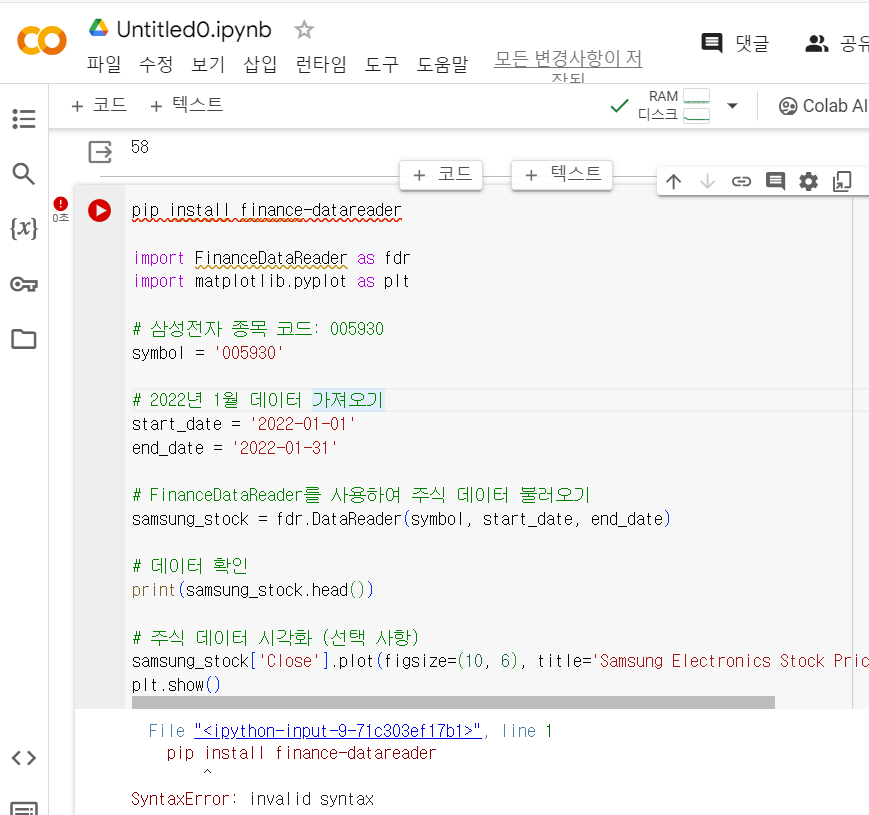Click the Colab logo icon
Viewport: 869px width, 815px height.
pos(42,41)
